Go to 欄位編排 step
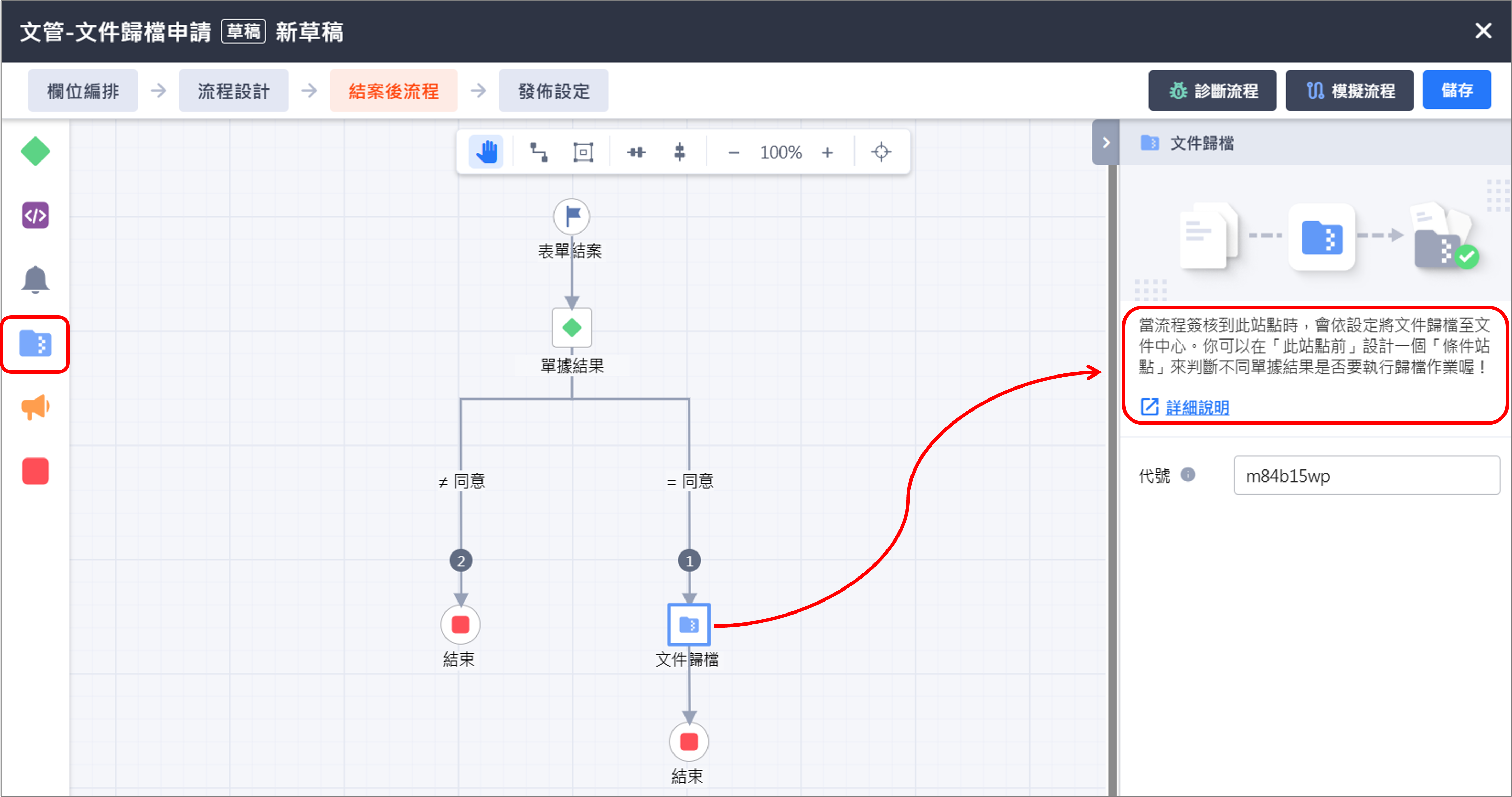Viewport: 1512px width, 797px height. pyautogui.click(x=83, y=91)
